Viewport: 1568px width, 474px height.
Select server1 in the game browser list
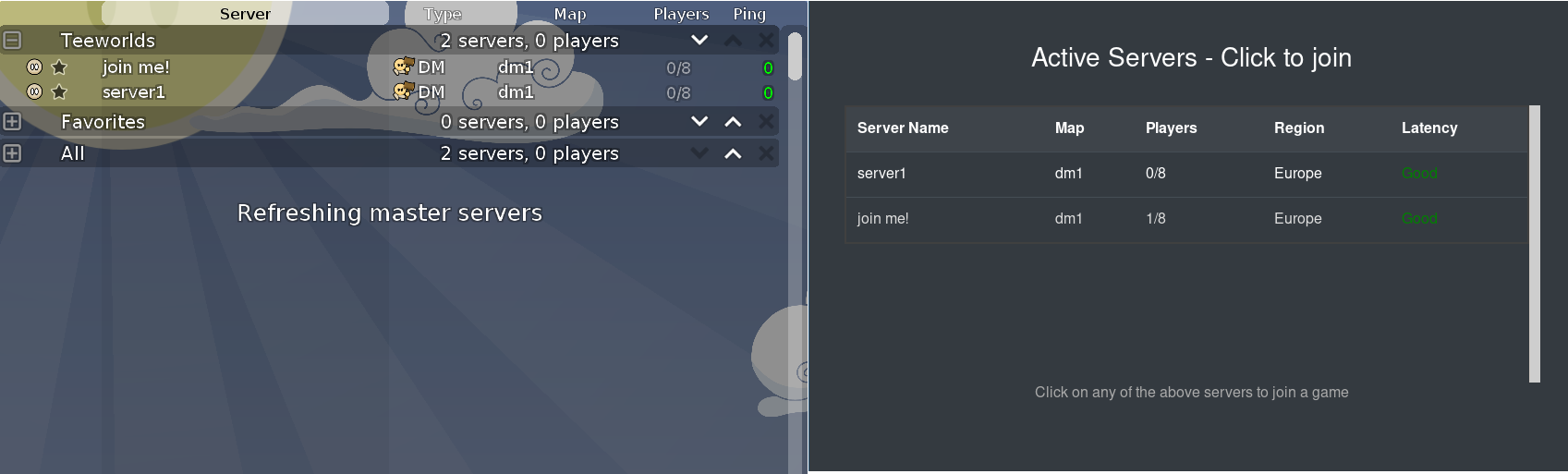pyautogui.click(x=134, y=92)
